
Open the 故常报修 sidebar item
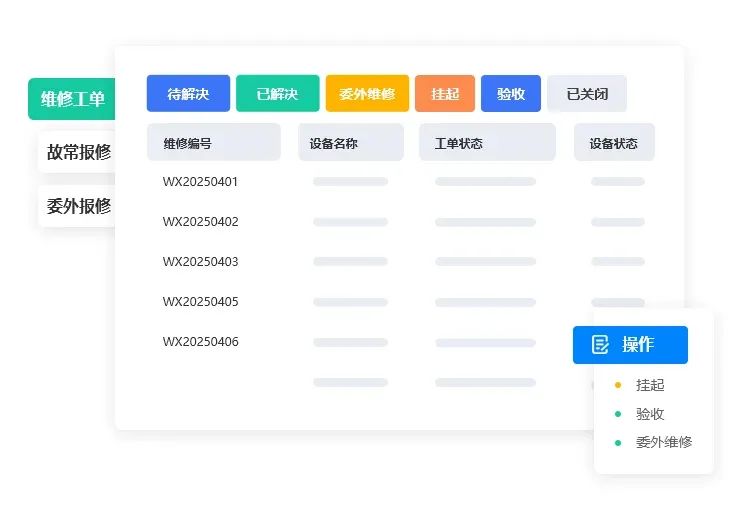click(x=77, y=152)
